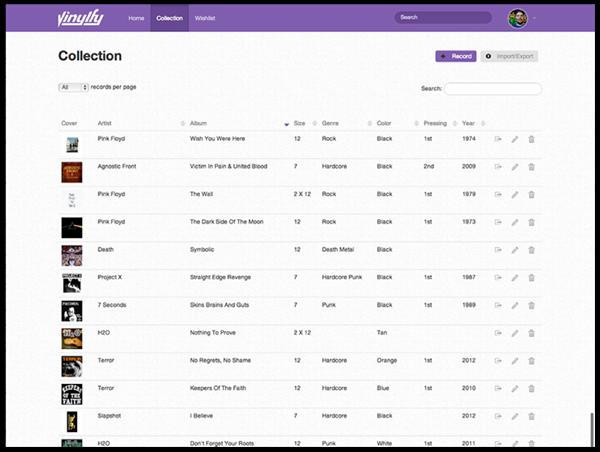This screenshot has height=452, width=600.
Task: Edit Straight Edge Revenge with pencil icon
Action: (514, 277)
